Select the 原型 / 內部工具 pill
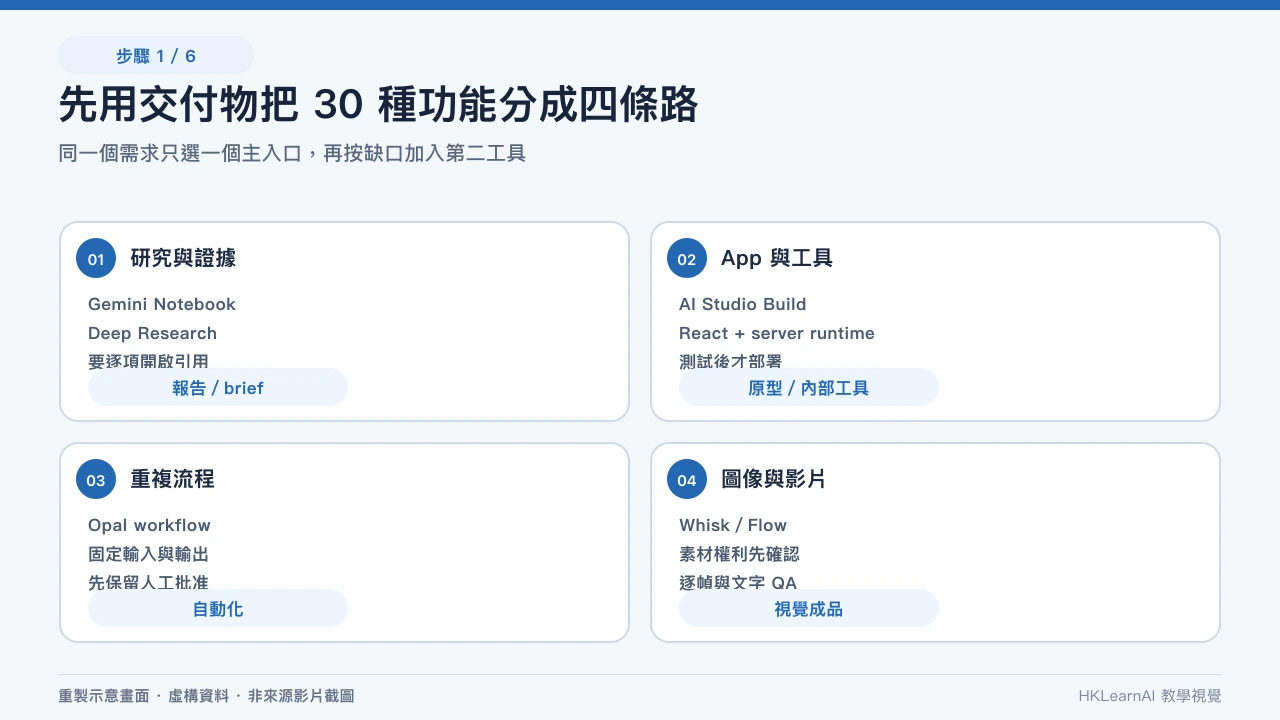Viewport: 1280px width, 720px height. click(809, 388)
